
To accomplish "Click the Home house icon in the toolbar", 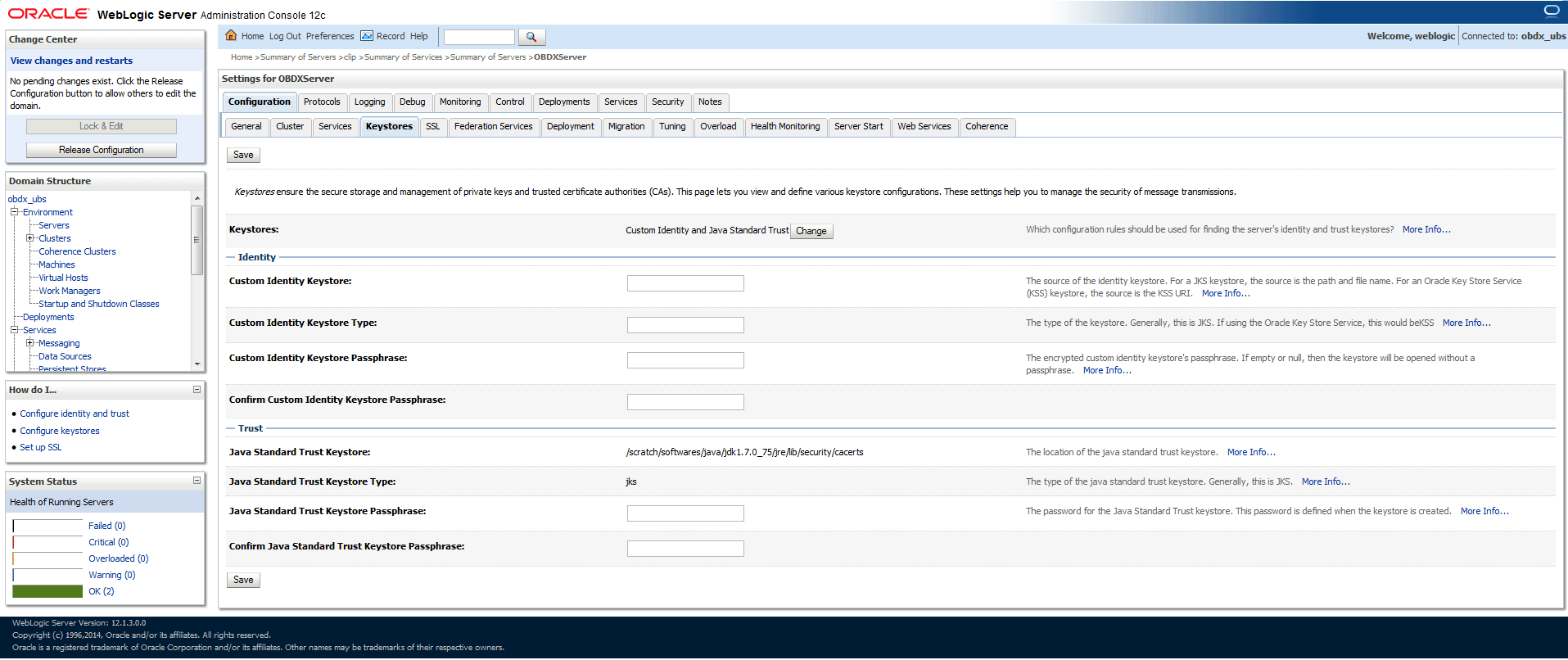I will (x=231, y=35).
